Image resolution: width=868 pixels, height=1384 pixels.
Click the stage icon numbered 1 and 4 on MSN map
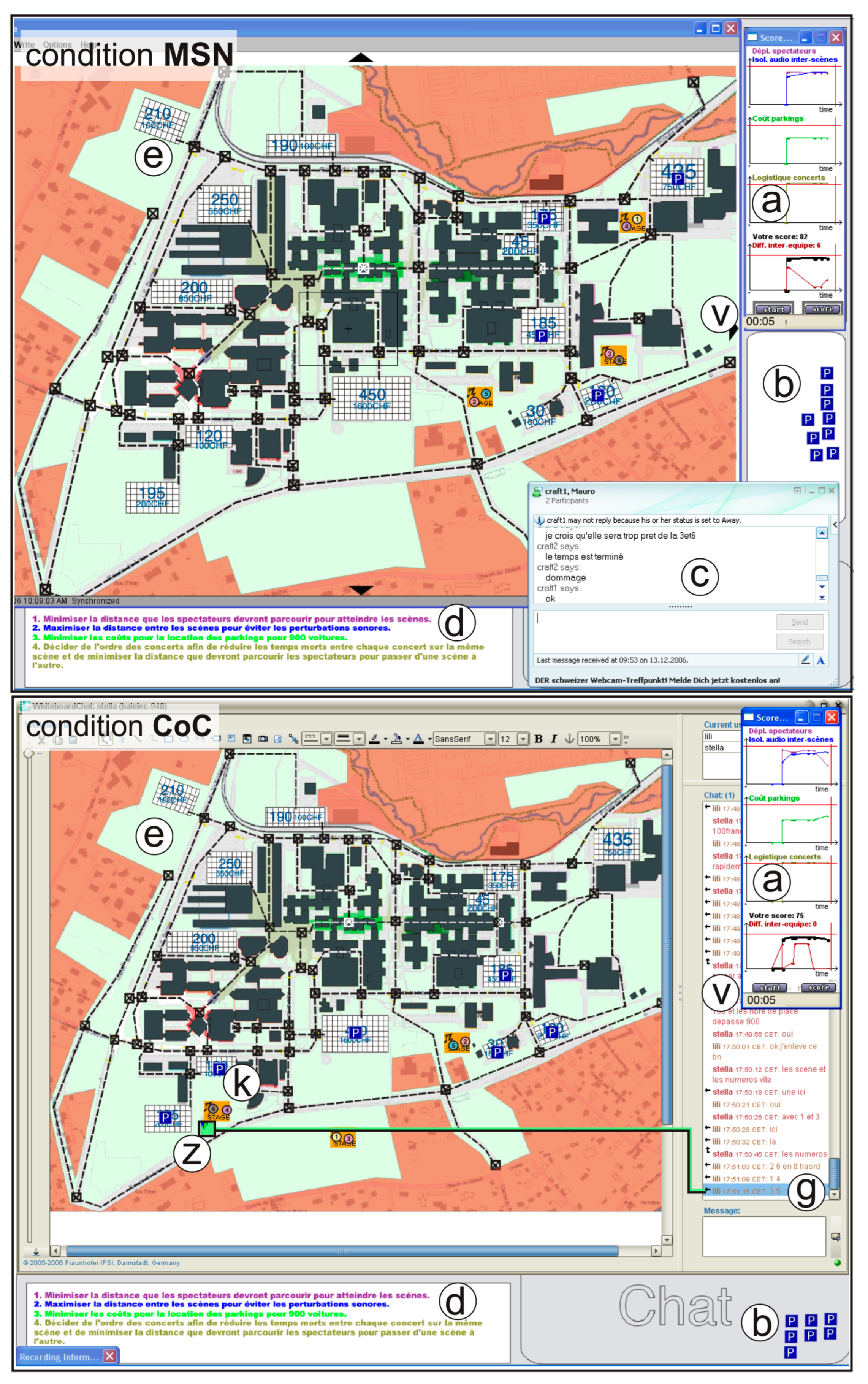pyautogui.click(x=633, y=222)
